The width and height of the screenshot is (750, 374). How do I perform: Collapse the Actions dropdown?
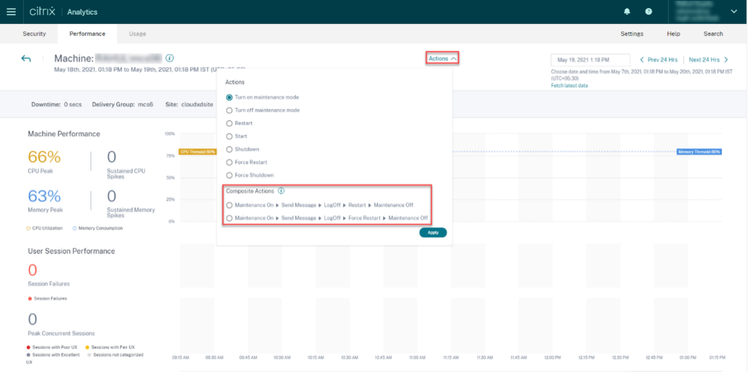tap(442, 58)
